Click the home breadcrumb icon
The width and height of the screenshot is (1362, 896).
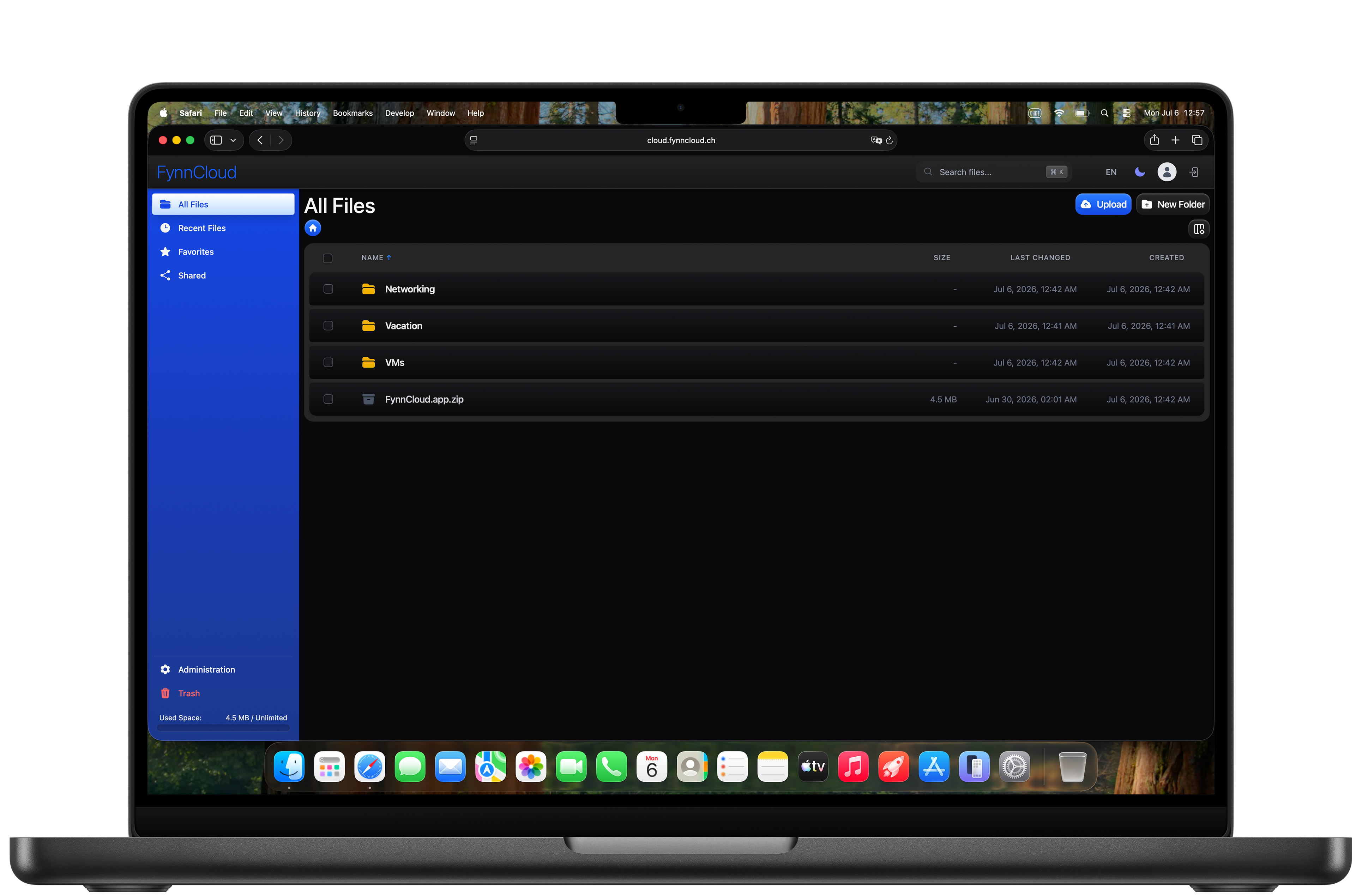coord(313,228)
